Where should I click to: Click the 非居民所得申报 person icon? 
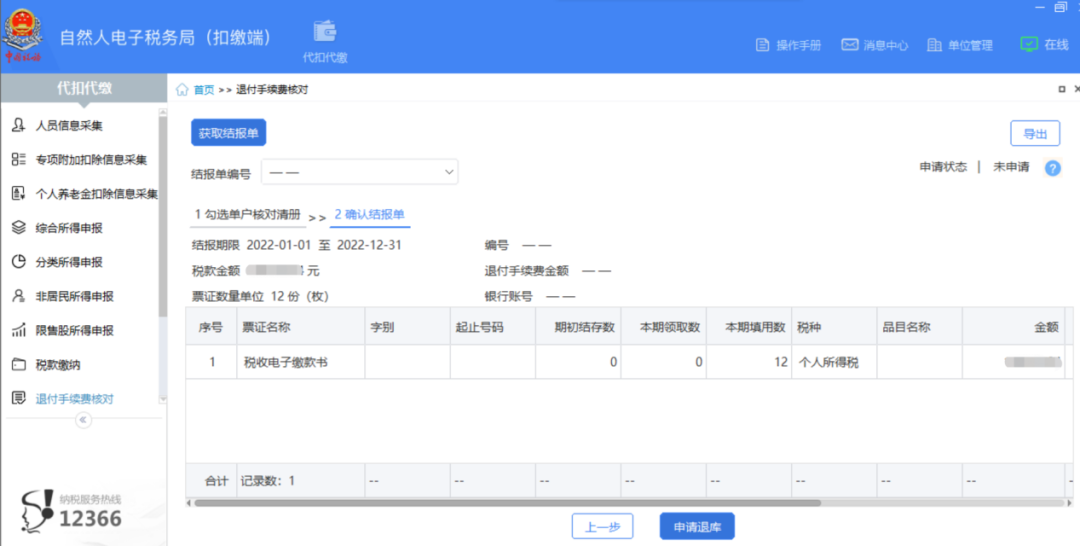[19, 296]
